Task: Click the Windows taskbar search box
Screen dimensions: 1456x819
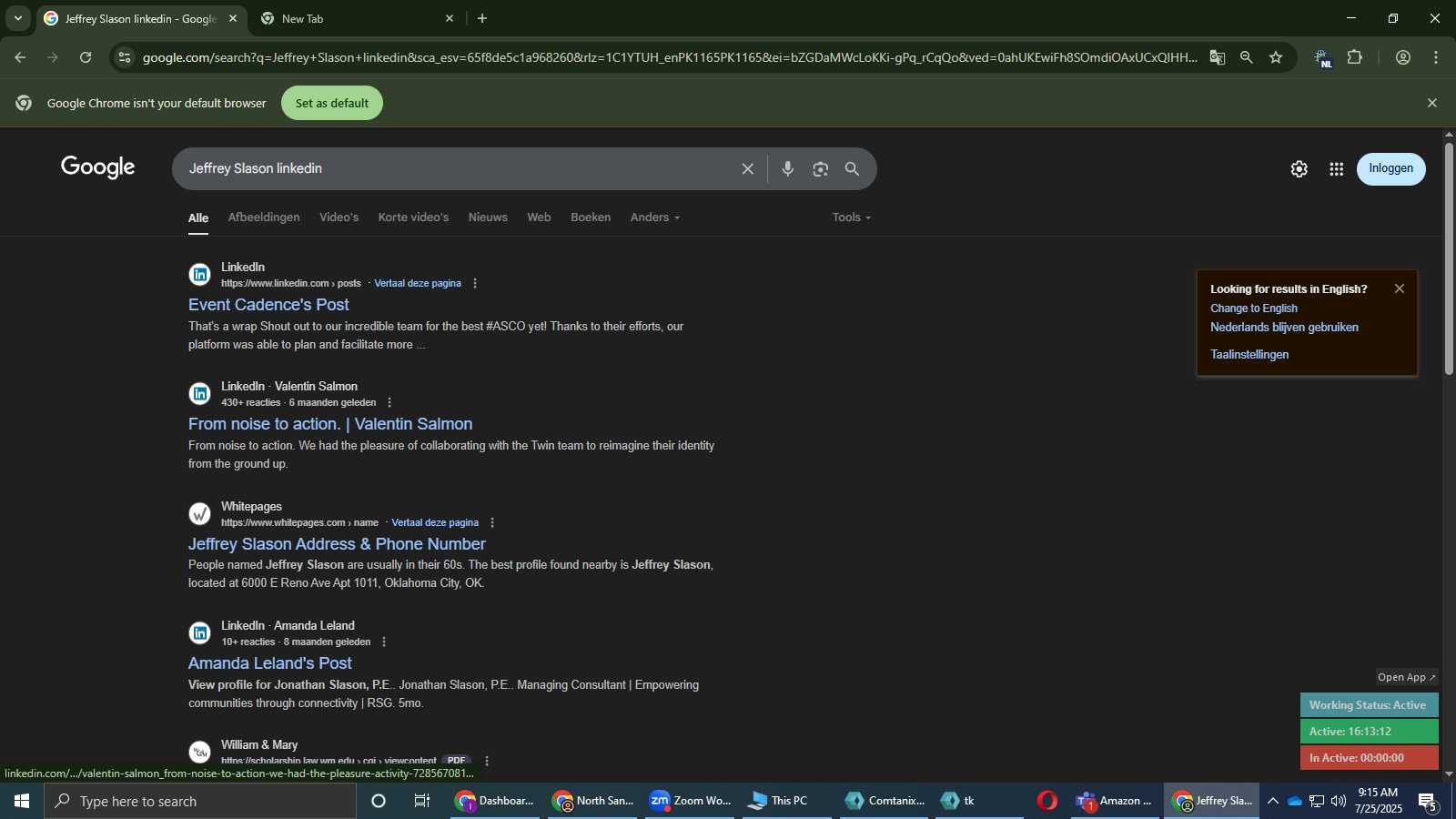Action: click(200, 801)
